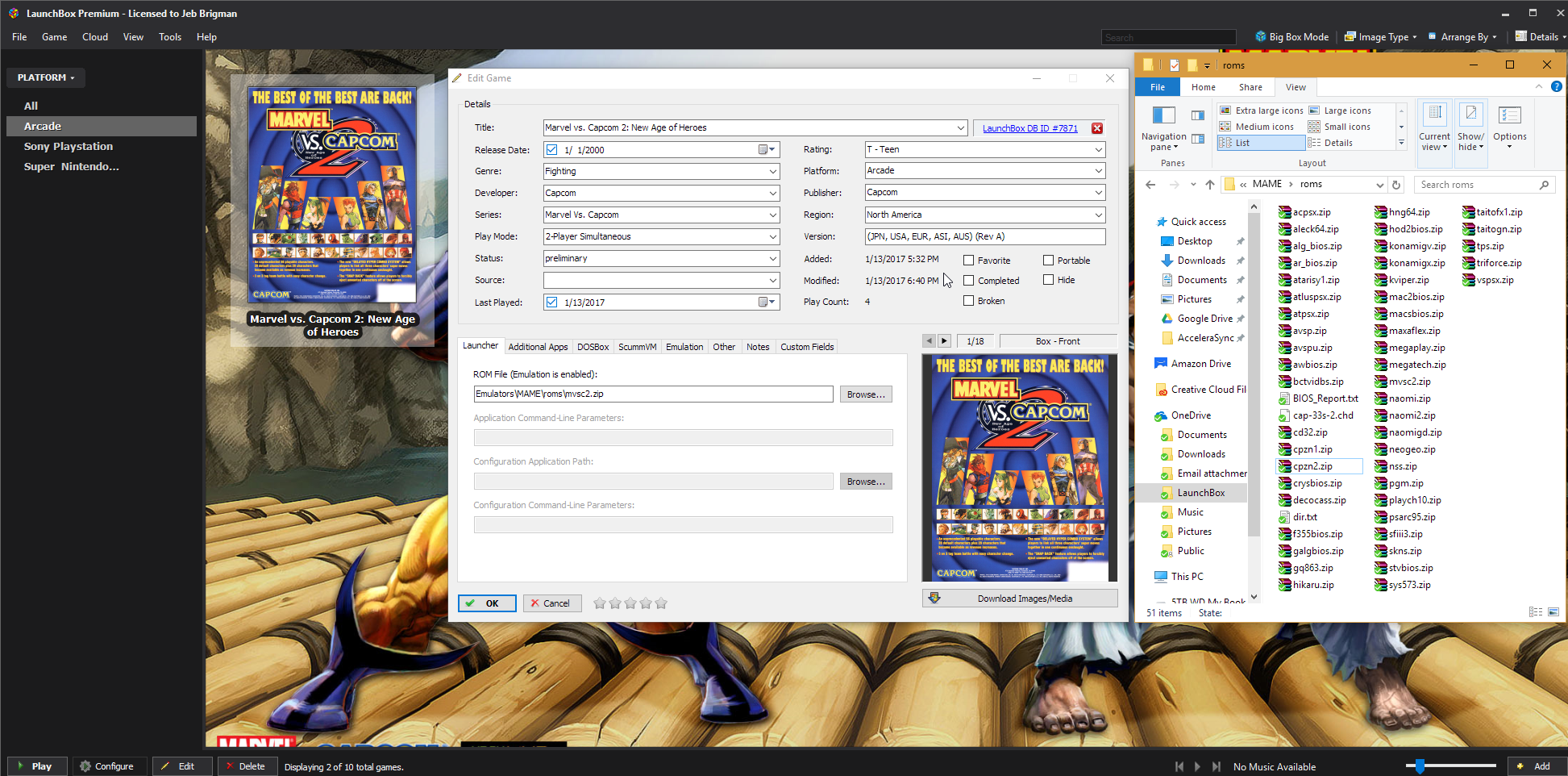
Task: Open the Series dropdown
Action: click(773, 215)
